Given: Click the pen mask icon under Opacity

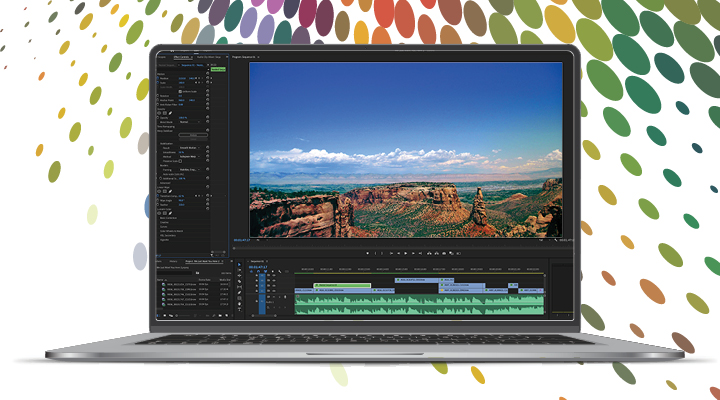Looking at the screenshot, I should (x=172, y=113).
